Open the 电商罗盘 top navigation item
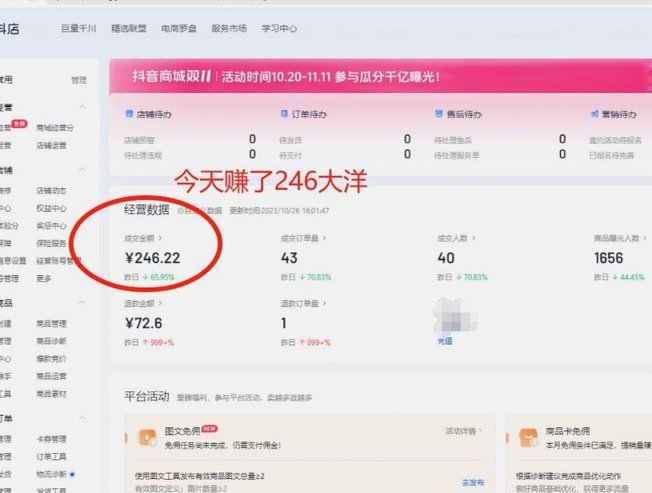 pos(179,28)
